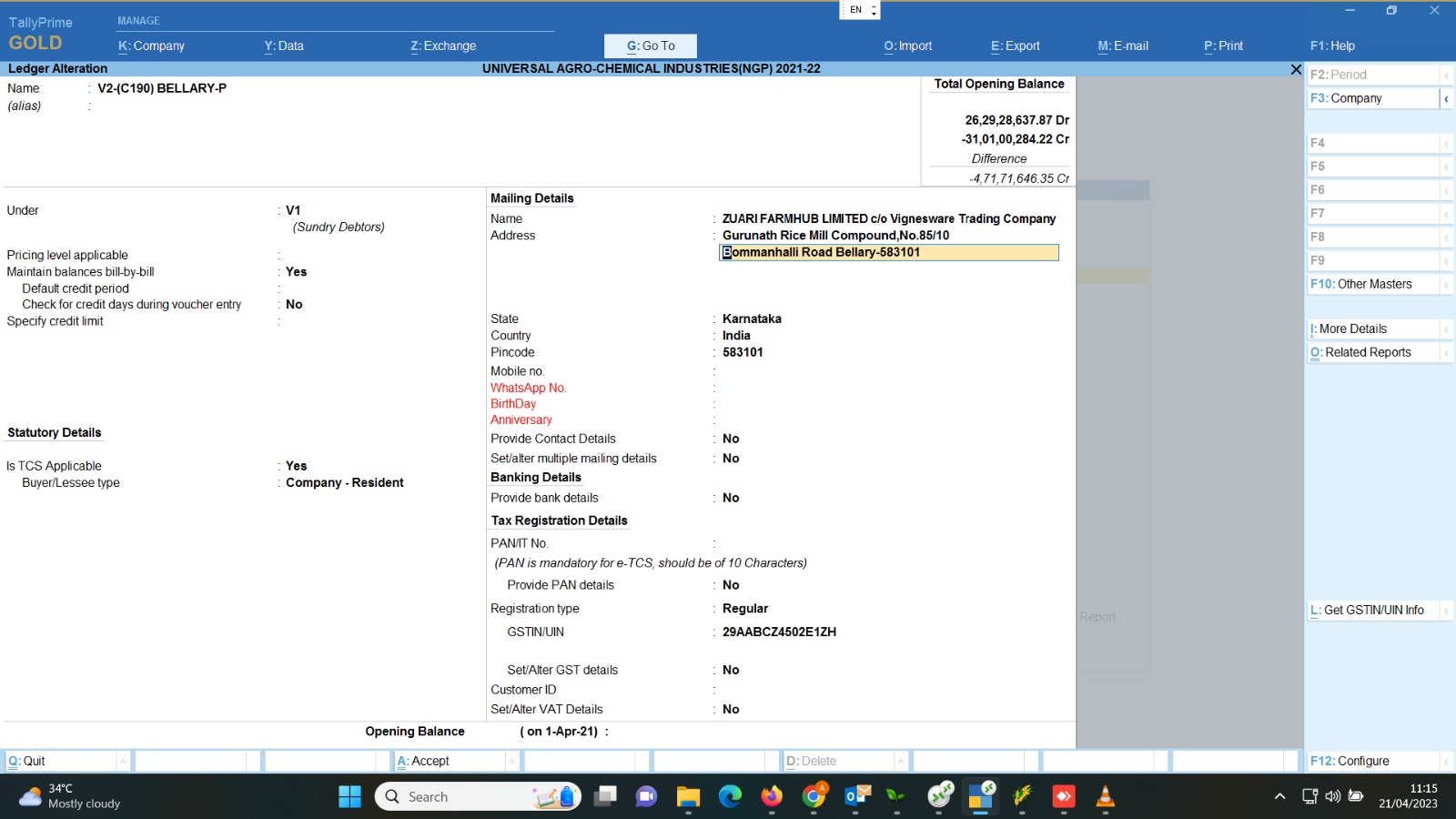Toggle 'Maintain balances bill-by-bill' Yes value

point(296,272)
